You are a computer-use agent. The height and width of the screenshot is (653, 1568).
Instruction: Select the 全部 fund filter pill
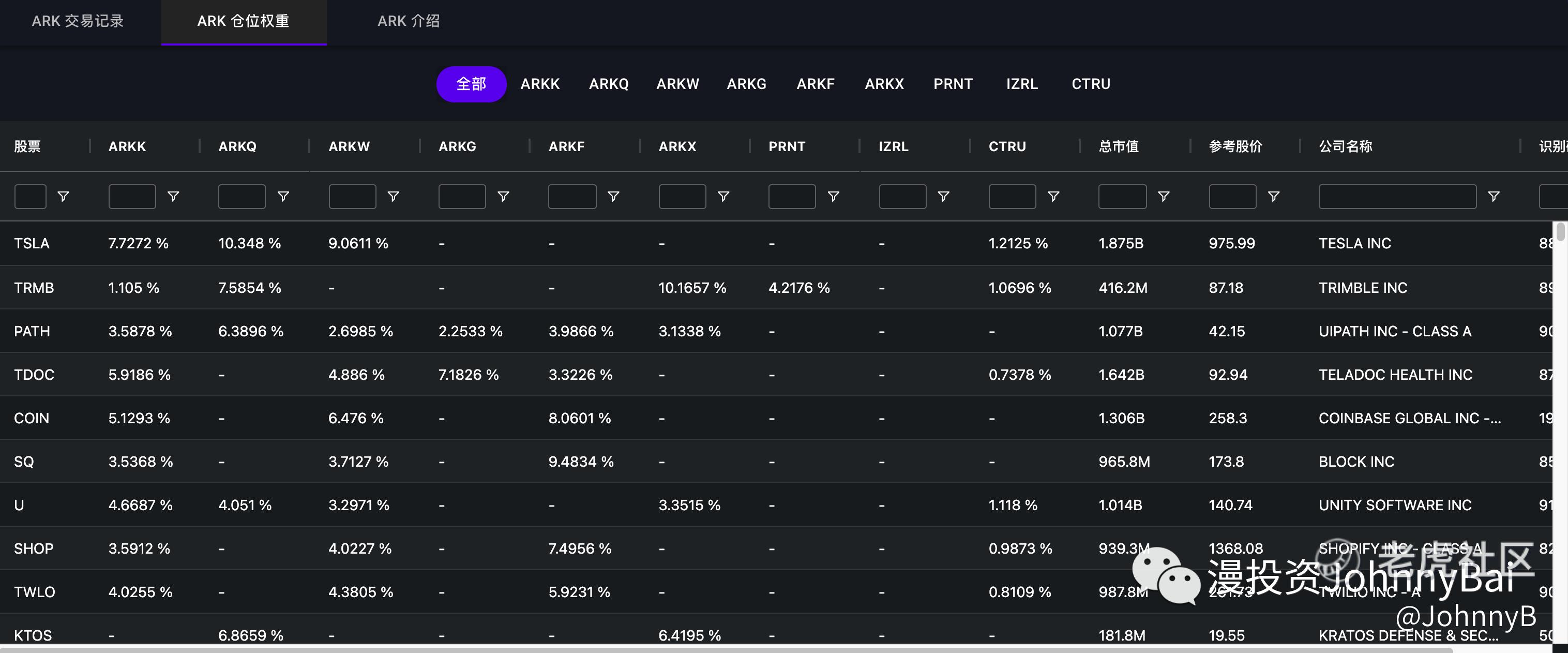pos(471,84)
